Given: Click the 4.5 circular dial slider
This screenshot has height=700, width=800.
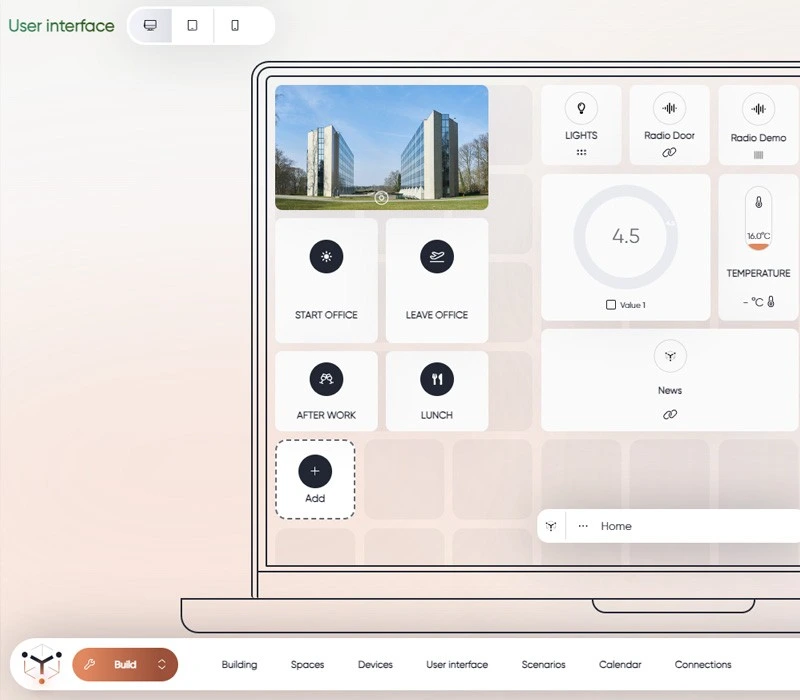Looking at the screenshot, I should [626, 237].
